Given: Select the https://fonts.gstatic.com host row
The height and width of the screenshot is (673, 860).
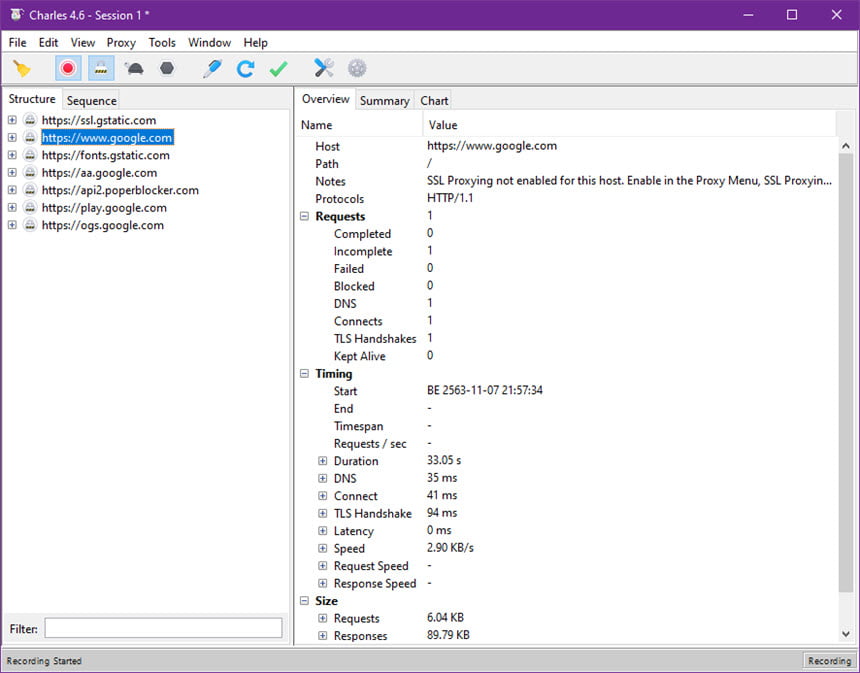Looking at the screenshot, I should pos(105,155).
